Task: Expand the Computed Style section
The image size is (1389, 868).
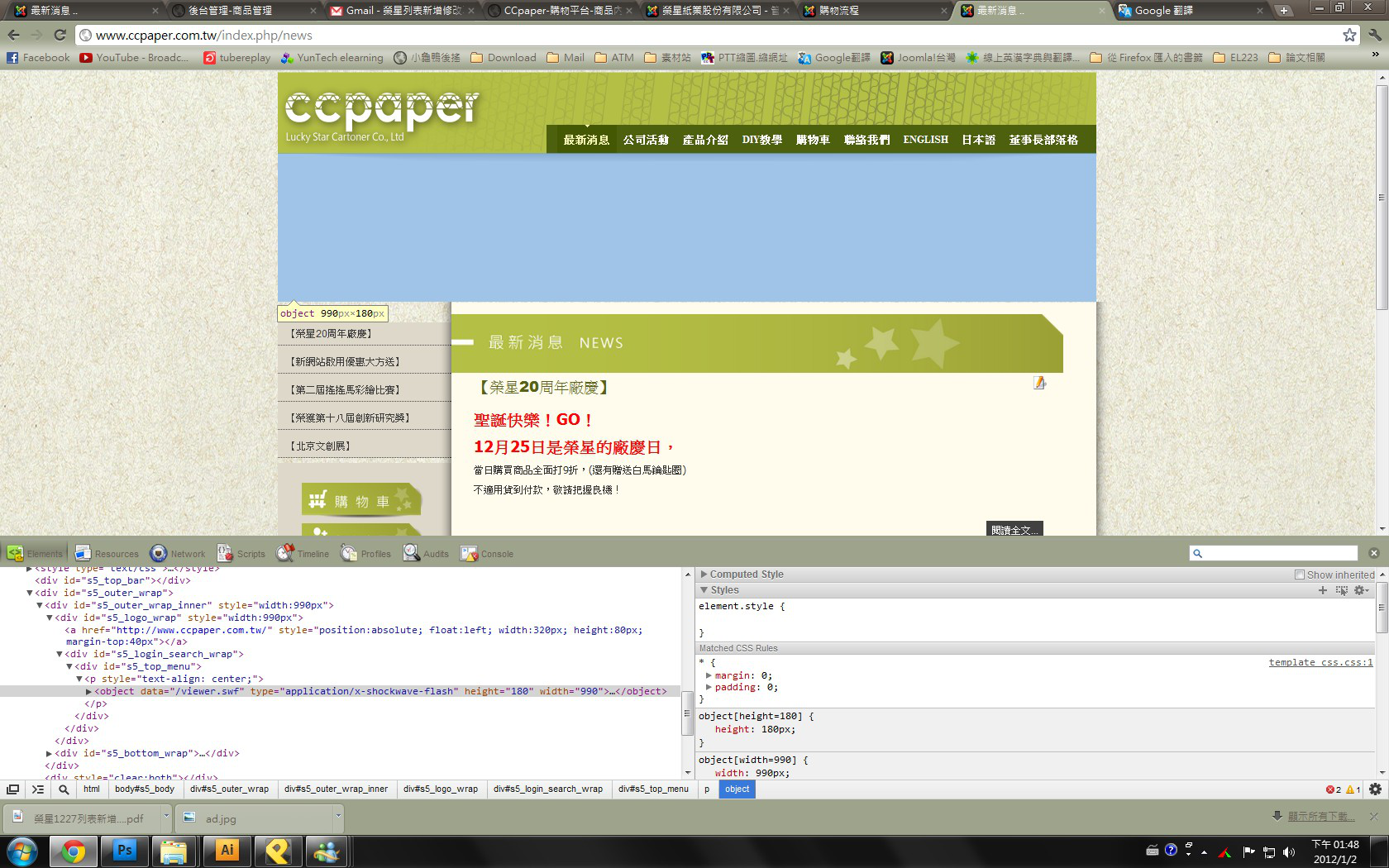Action: 704,575
